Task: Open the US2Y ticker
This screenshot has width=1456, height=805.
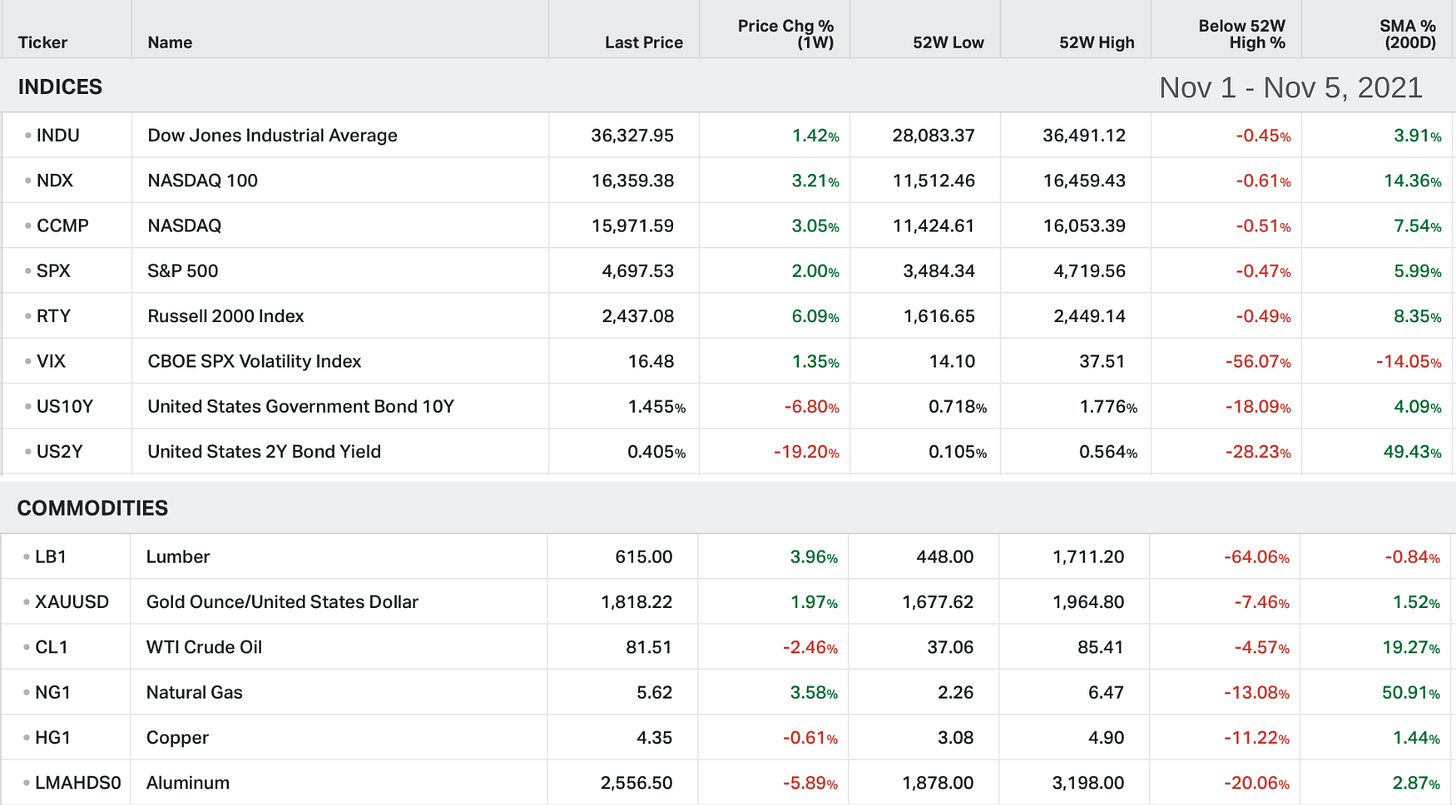Action: [x=59, y=451]
